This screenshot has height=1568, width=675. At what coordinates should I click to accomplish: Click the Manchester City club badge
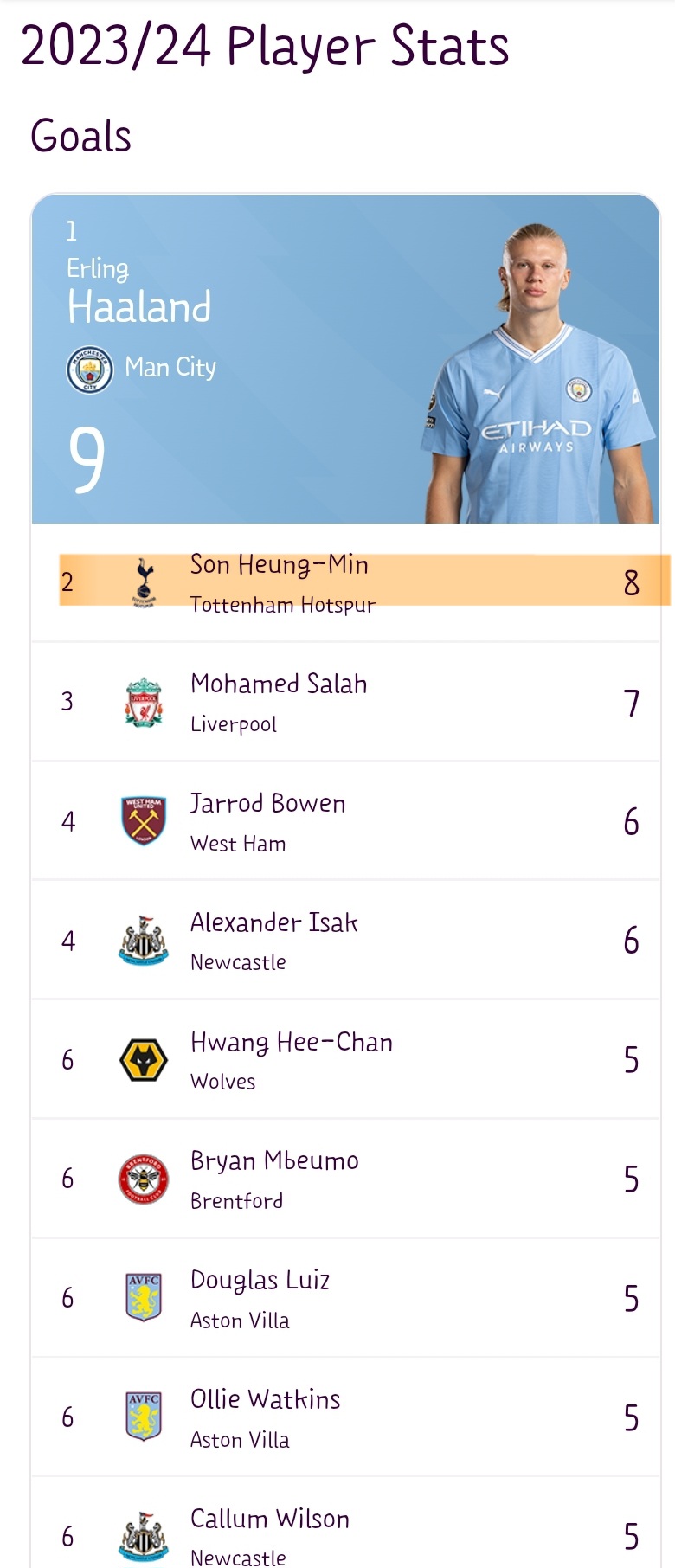tap(90, 370)
